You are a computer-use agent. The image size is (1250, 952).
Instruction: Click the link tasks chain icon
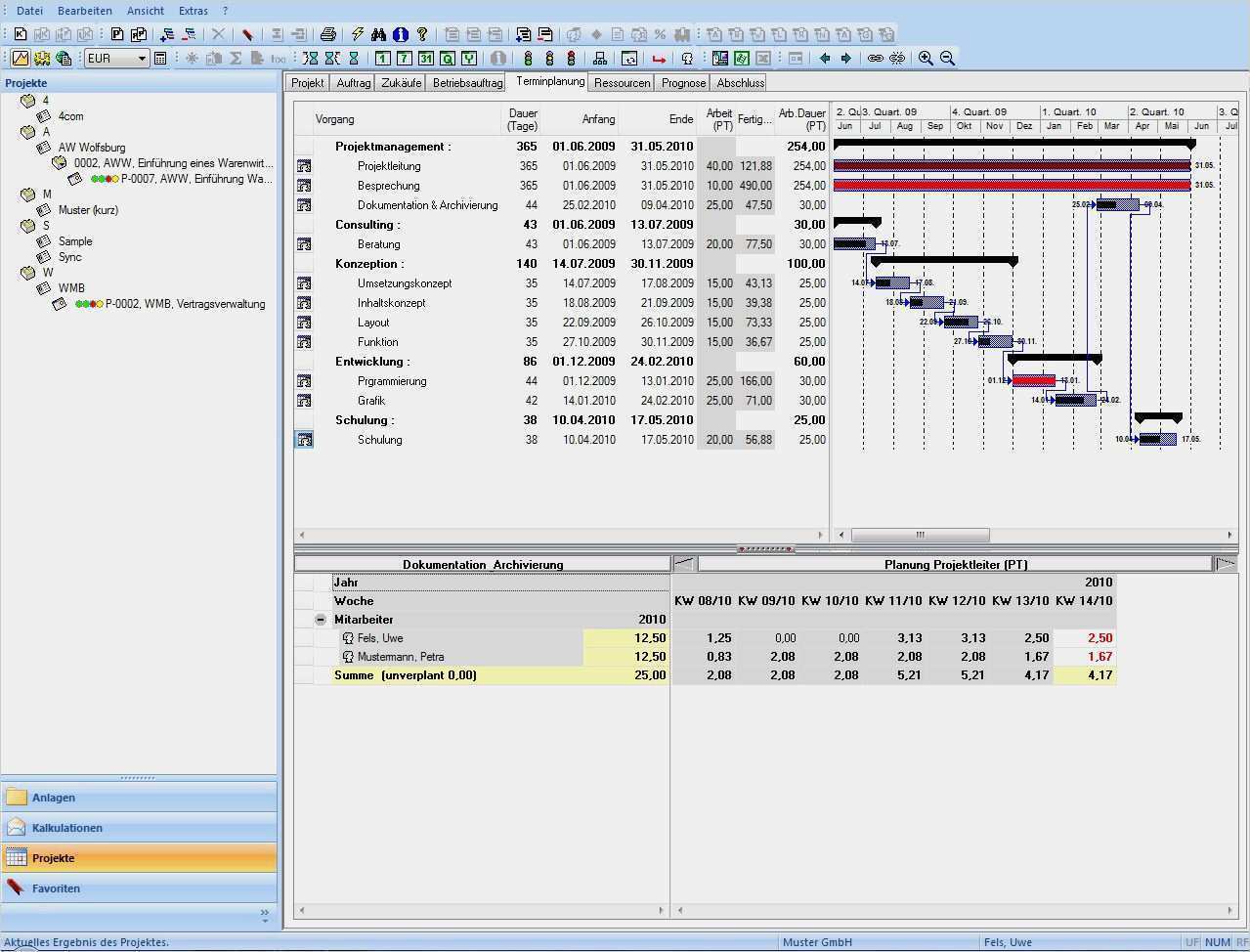(x=876, y=59)
